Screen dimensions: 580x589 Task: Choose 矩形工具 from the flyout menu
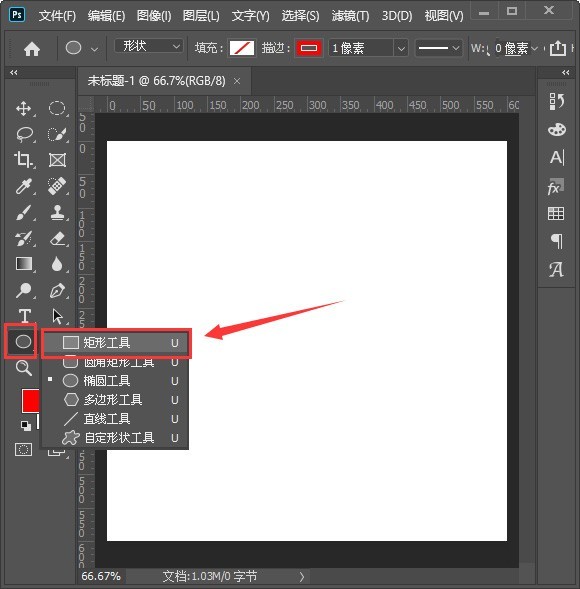click(x=116, y=343)
